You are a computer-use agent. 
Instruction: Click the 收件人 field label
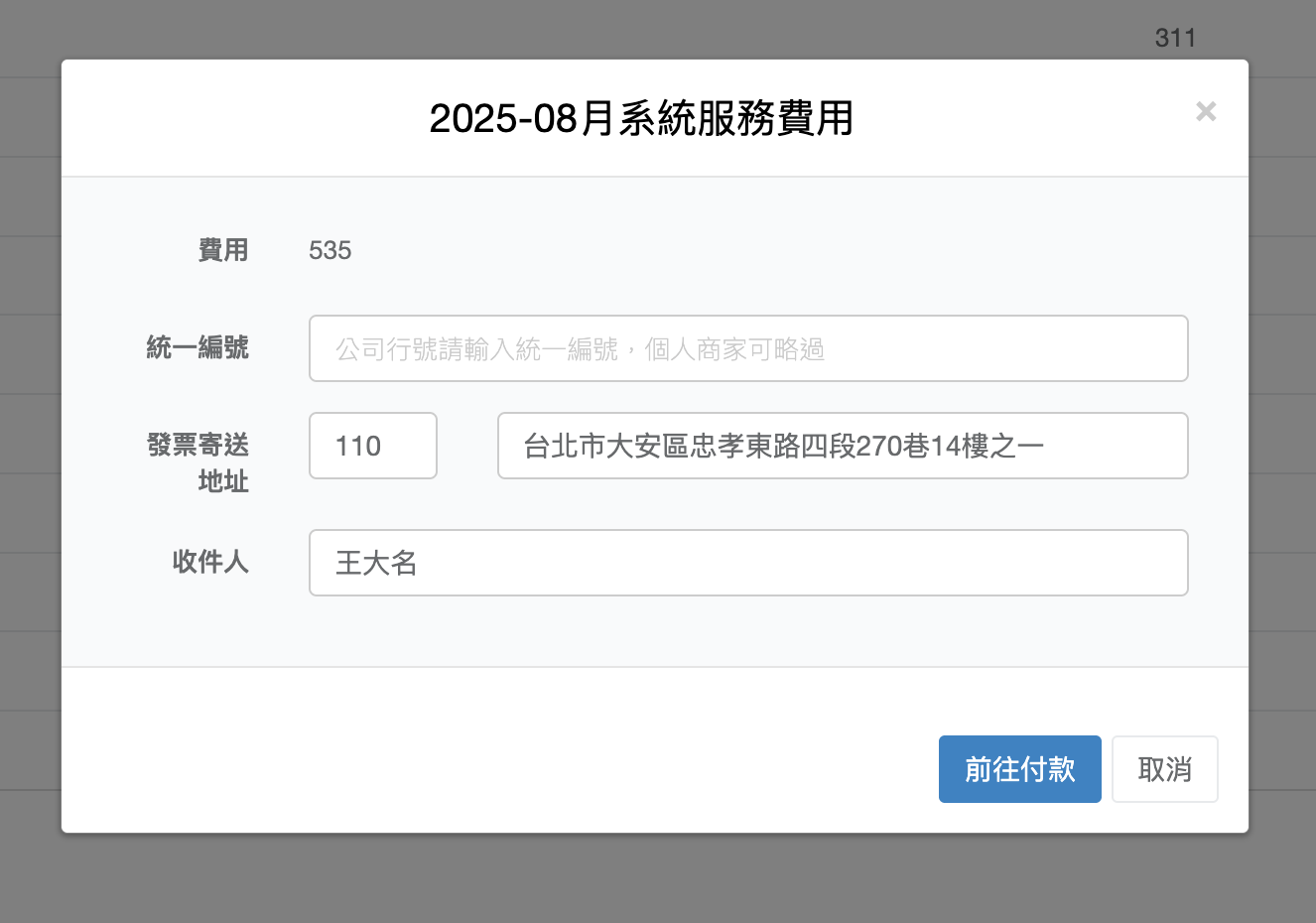click(210, 562)
